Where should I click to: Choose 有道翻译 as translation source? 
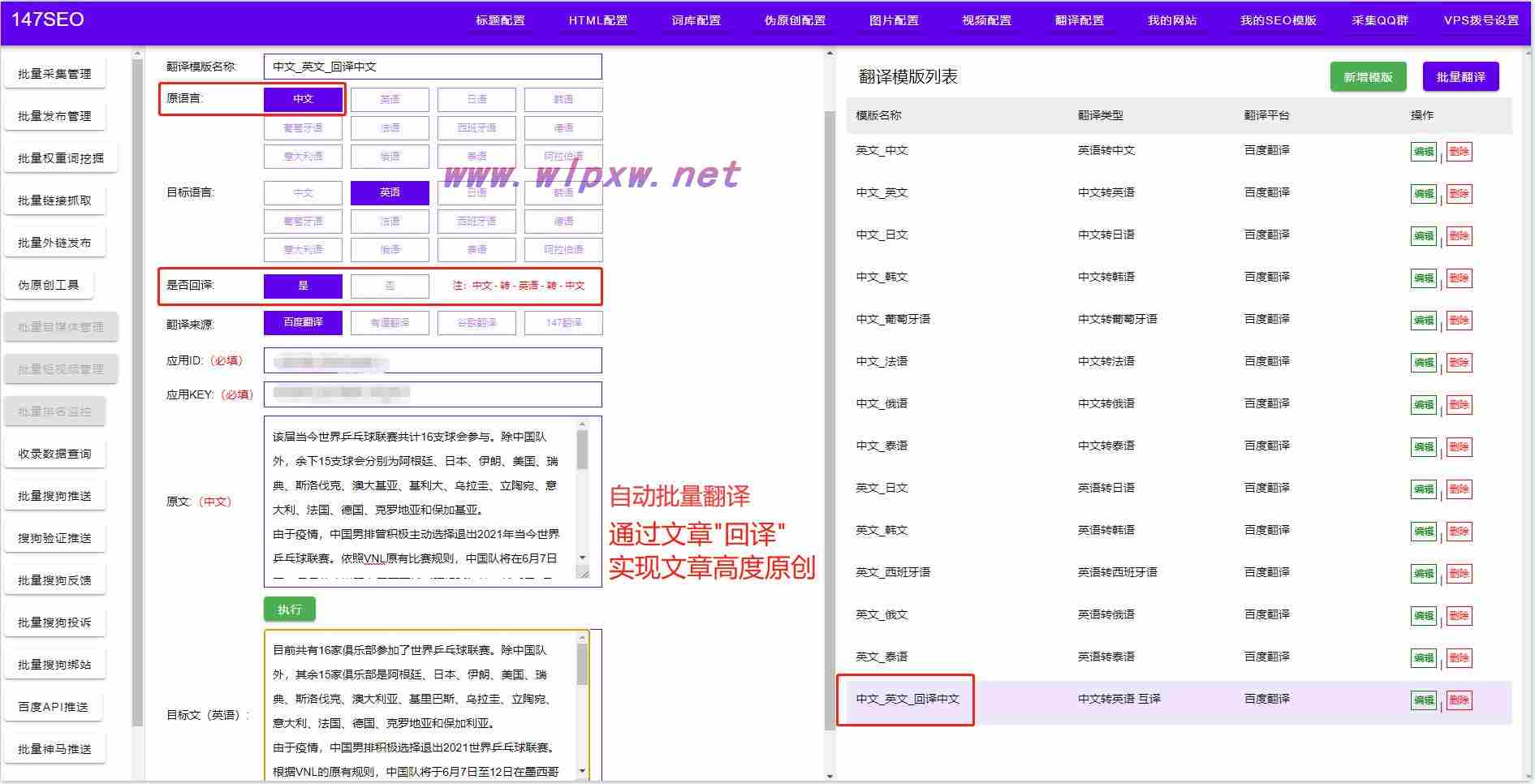[390, 323]
